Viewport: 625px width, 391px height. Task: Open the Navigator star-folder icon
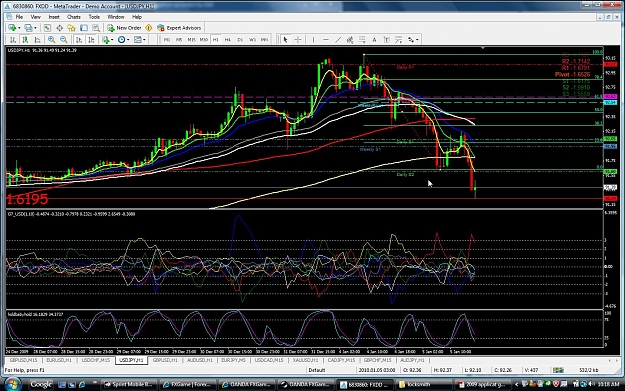click(71, 28)
